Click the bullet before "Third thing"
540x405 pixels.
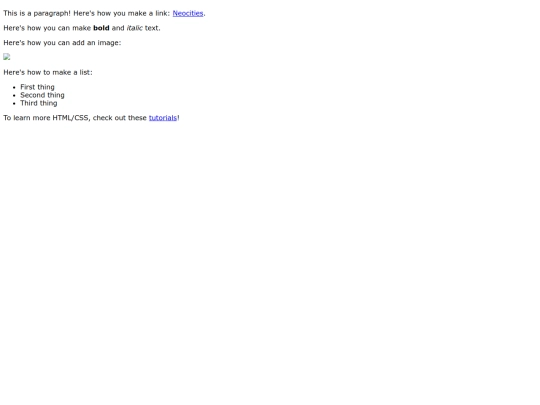[14, 103]
